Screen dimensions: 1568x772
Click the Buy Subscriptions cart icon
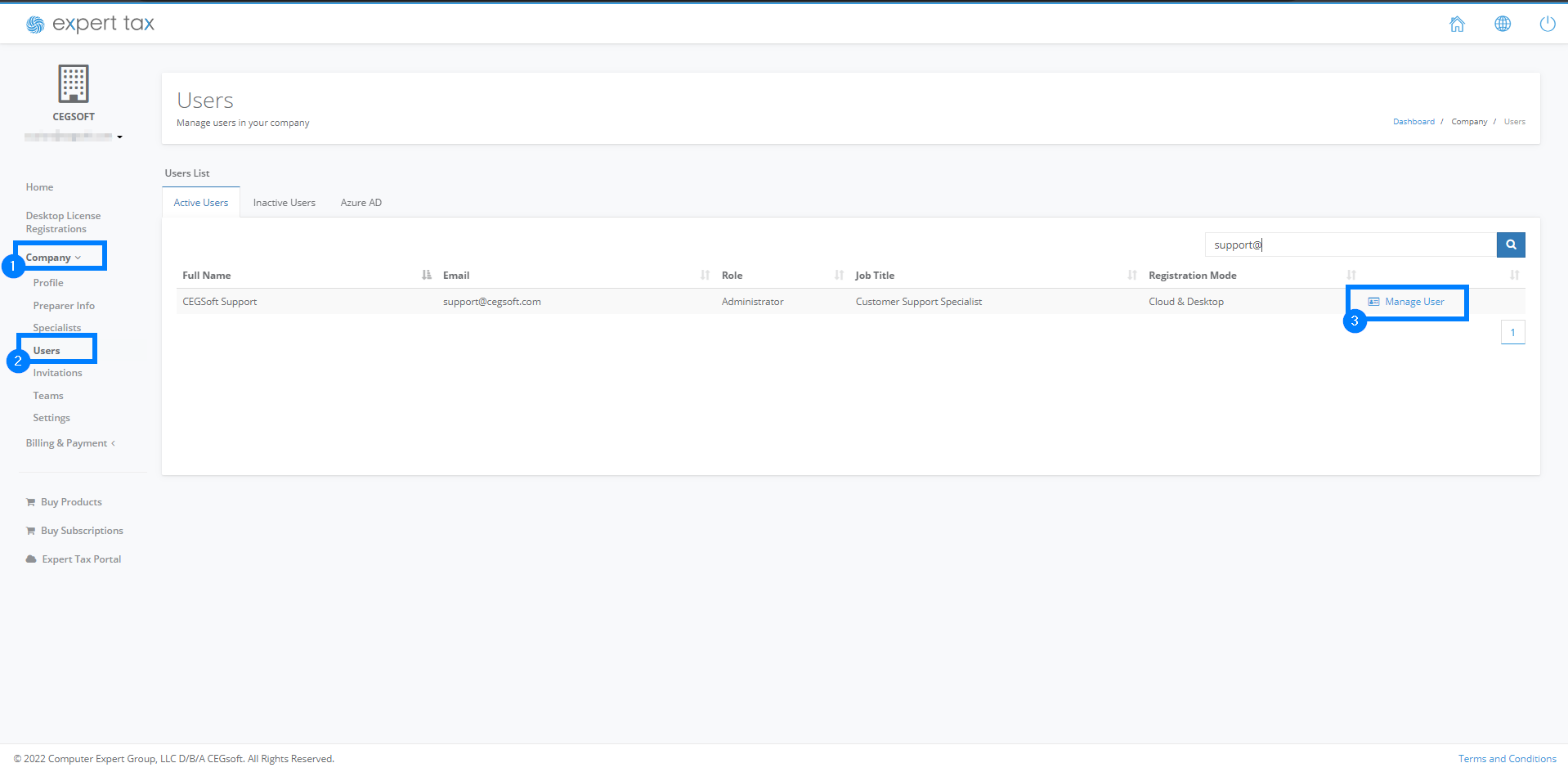(x=30, y=531)
